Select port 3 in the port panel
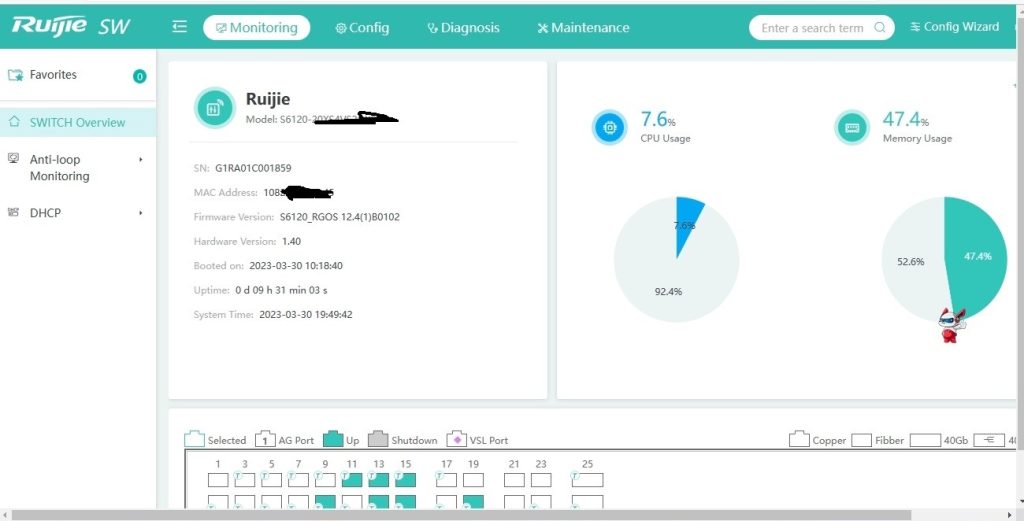 coord(244,480)
